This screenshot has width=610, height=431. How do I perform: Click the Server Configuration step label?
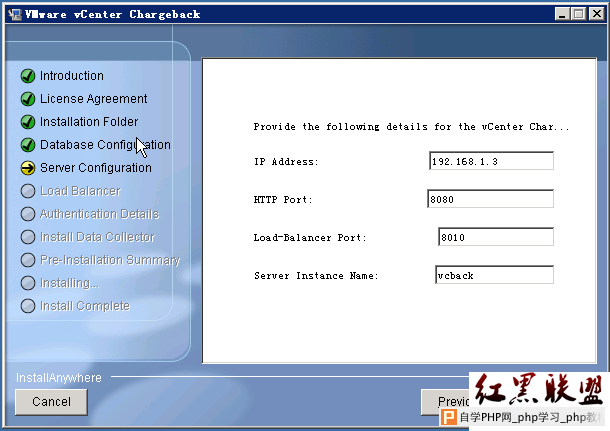click(96, 168)
